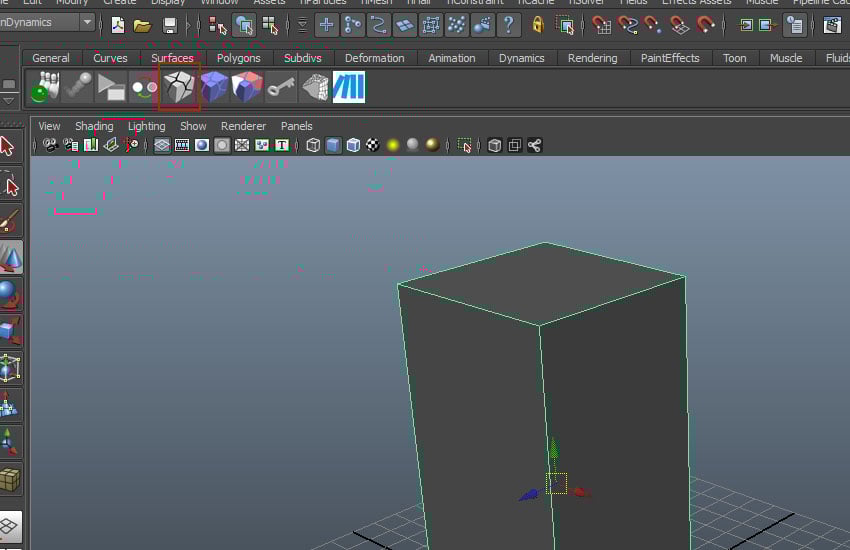Click the top face of the cube

pyautogui.click(x=542, y=281)
